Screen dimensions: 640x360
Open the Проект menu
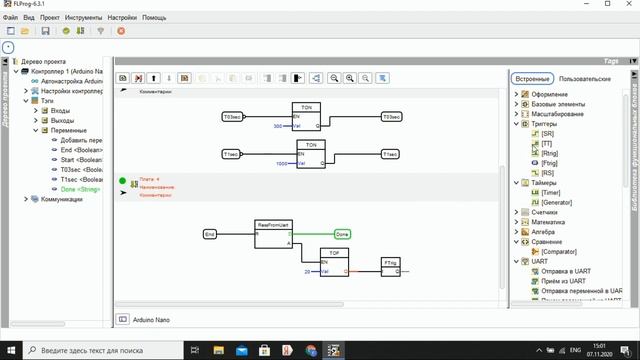50,18
